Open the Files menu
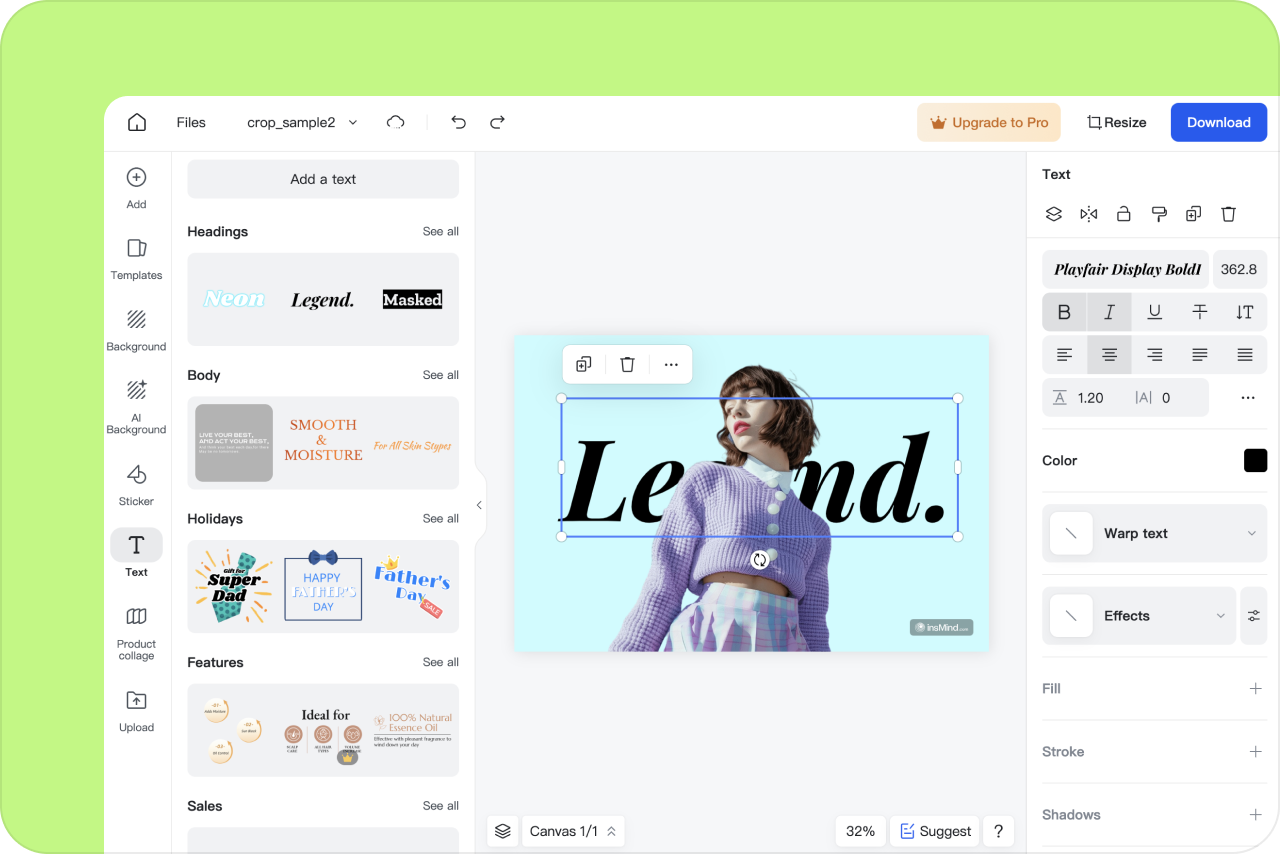Image resolution: width=1280 pixels, height=854 pixels. 191,122
